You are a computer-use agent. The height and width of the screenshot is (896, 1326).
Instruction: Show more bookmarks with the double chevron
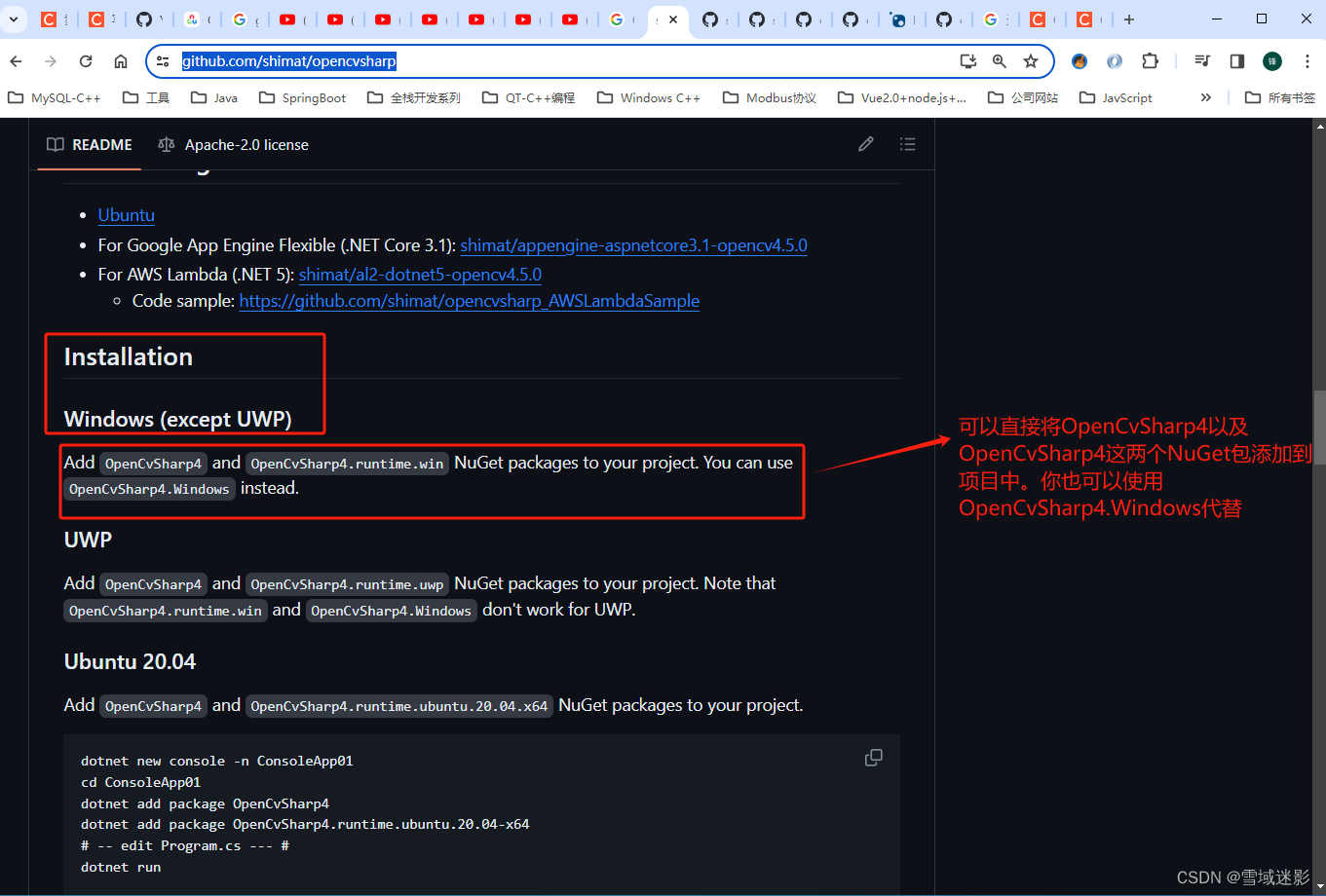pos(1206,97)
